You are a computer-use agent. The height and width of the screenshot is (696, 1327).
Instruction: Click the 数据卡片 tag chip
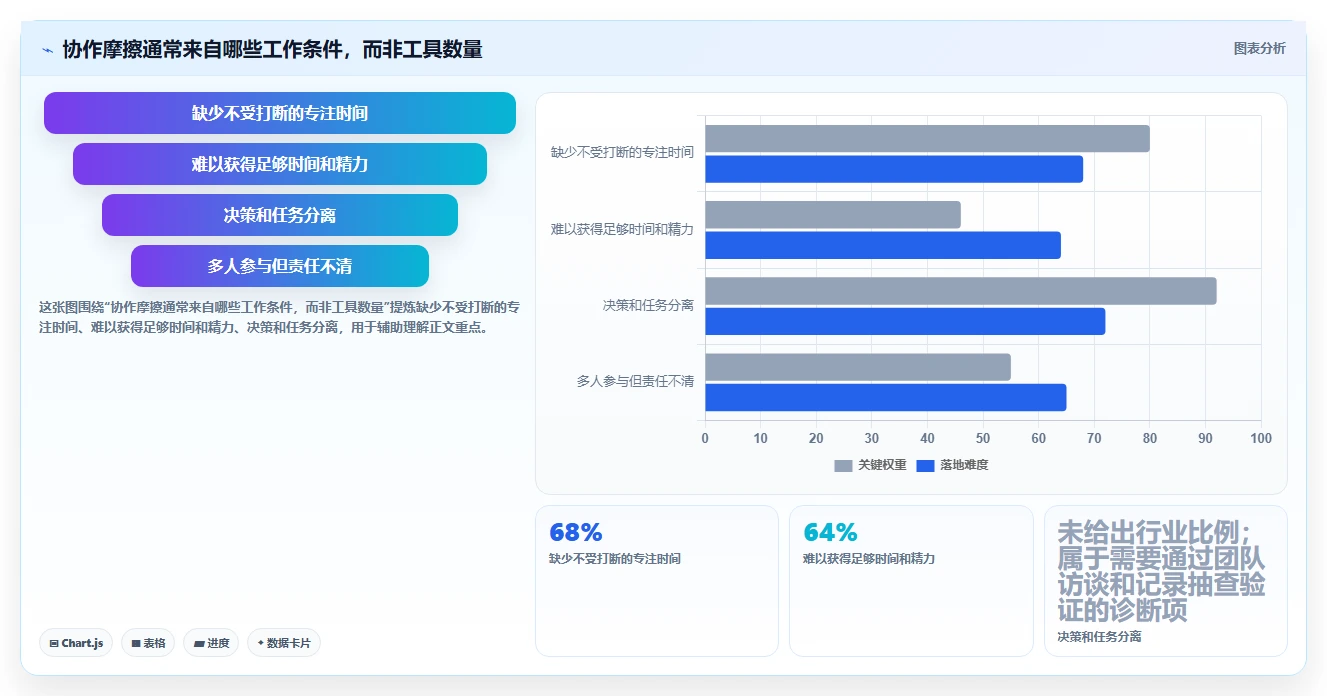click(x=284, y=643)
